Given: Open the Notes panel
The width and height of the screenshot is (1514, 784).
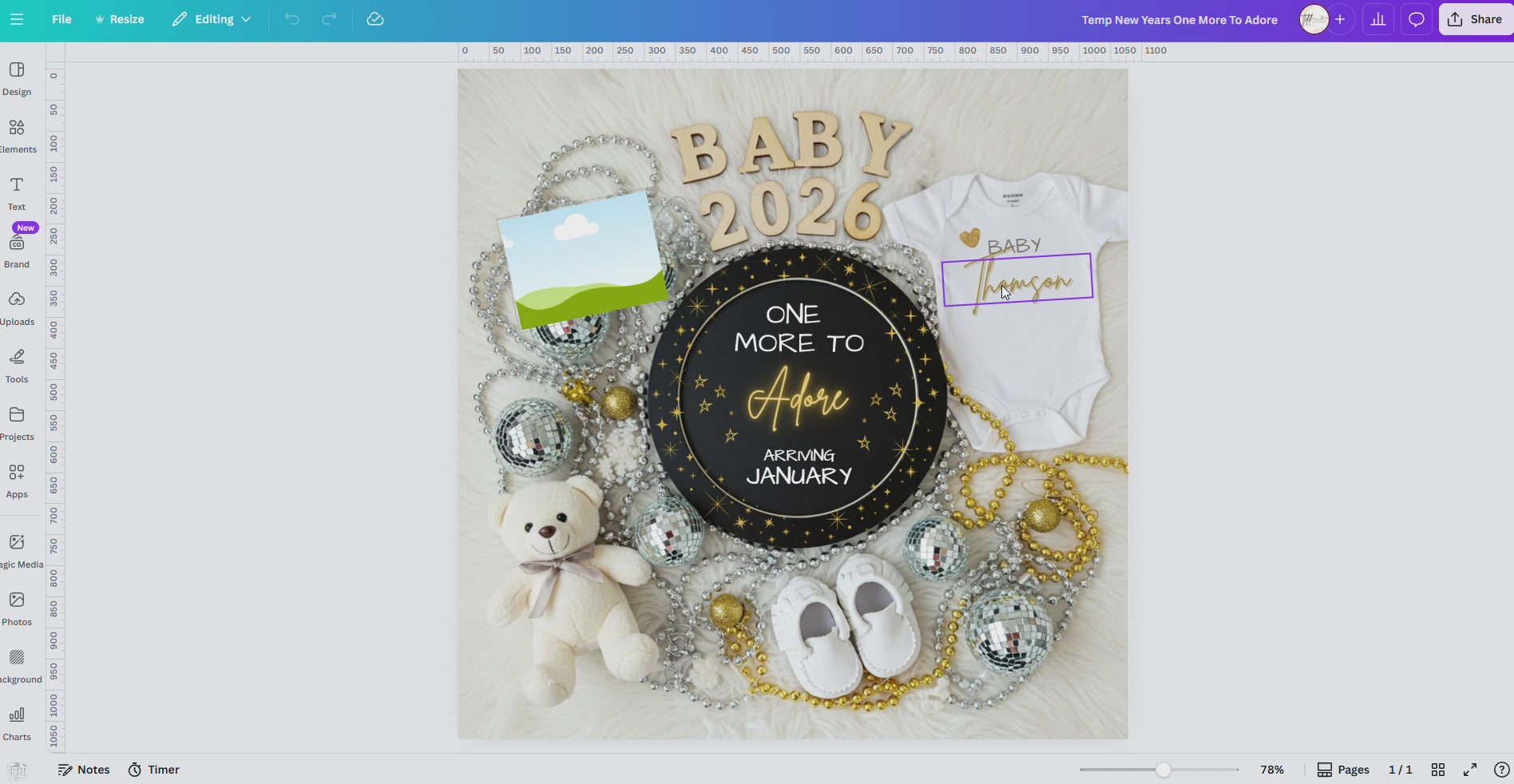Looking at the screenshot, I should 83,770.
